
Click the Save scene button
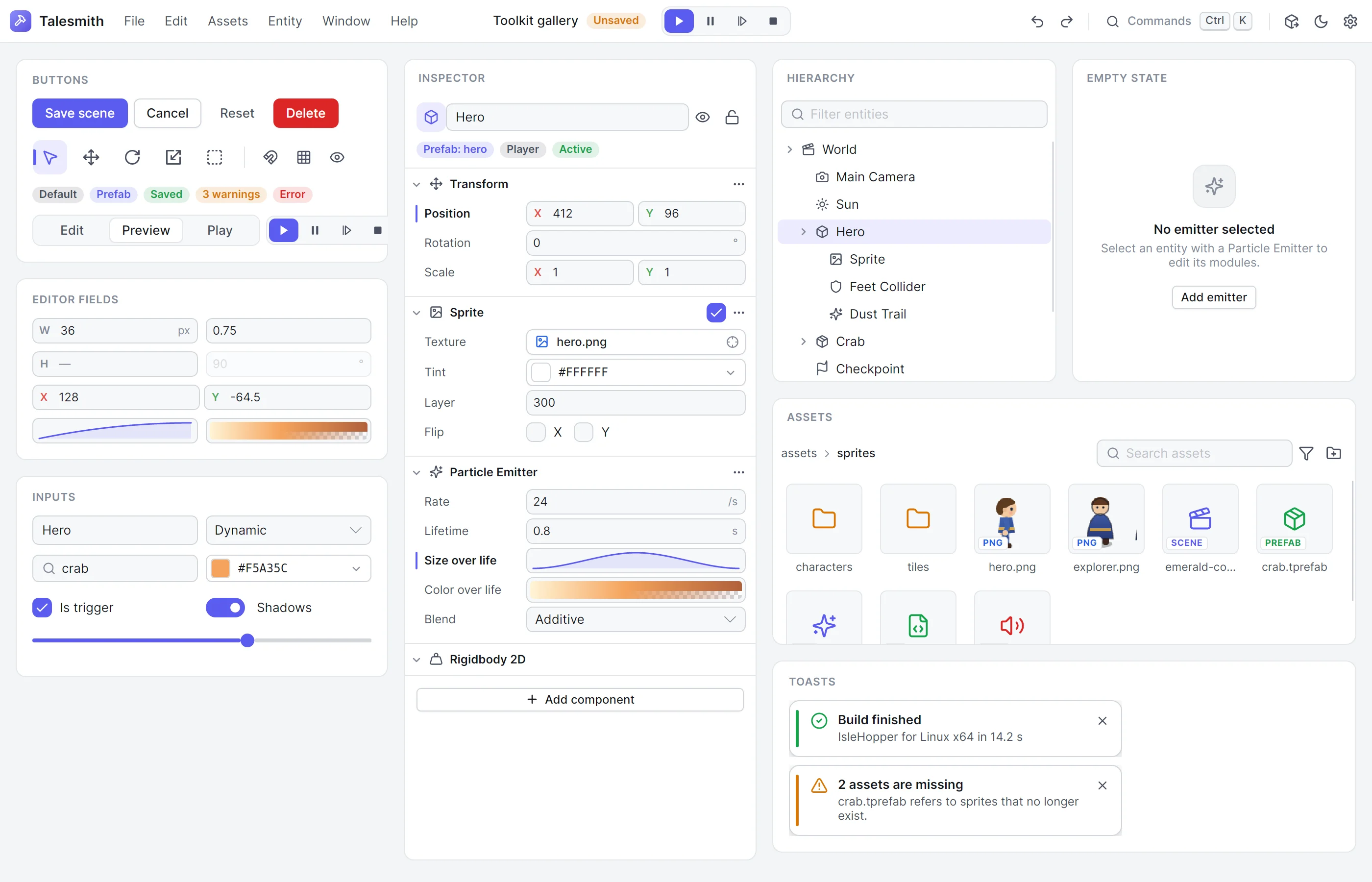(x=79, y=113)
